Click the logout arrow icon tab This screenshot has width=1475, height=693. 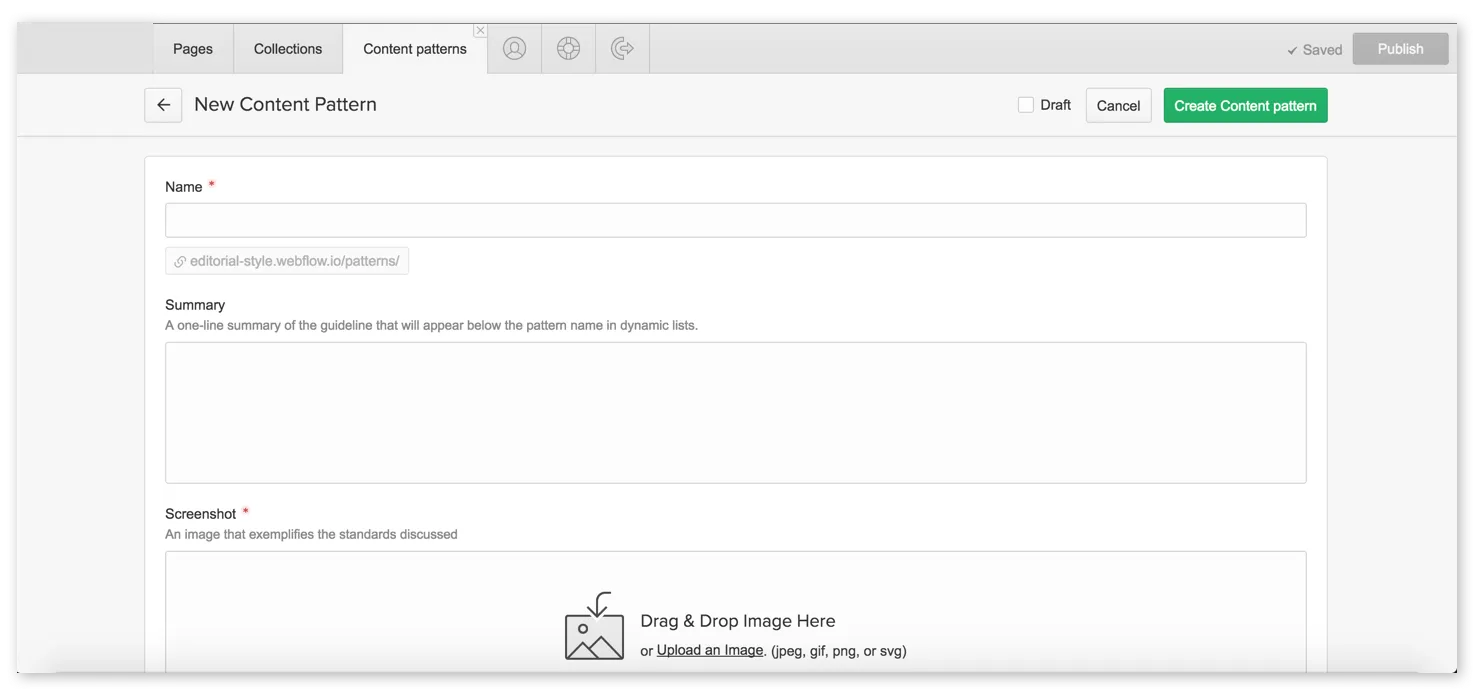(x=622, y=48)
